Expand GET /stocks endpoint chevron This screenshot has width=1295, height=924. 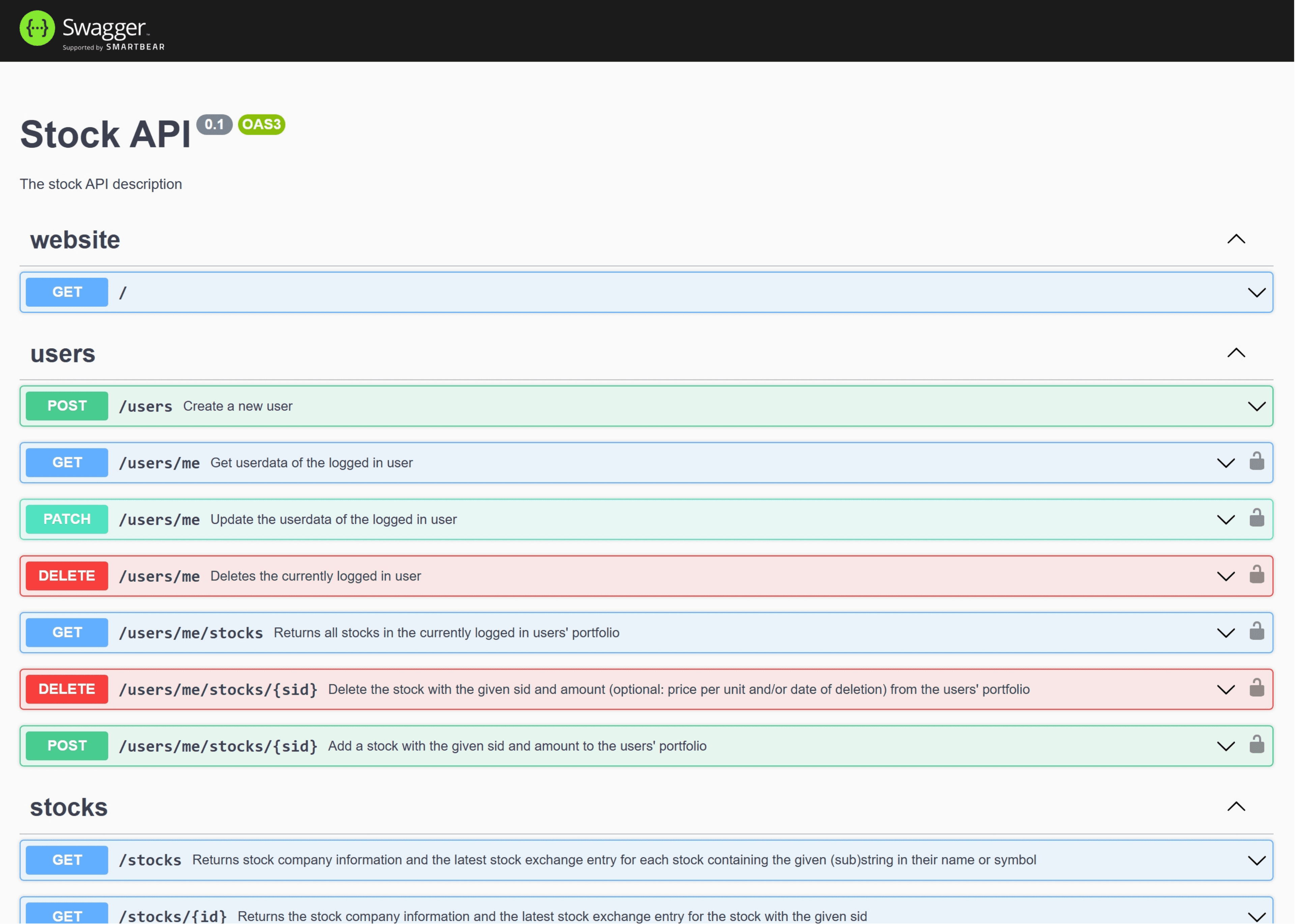(x=1256, y=860)
